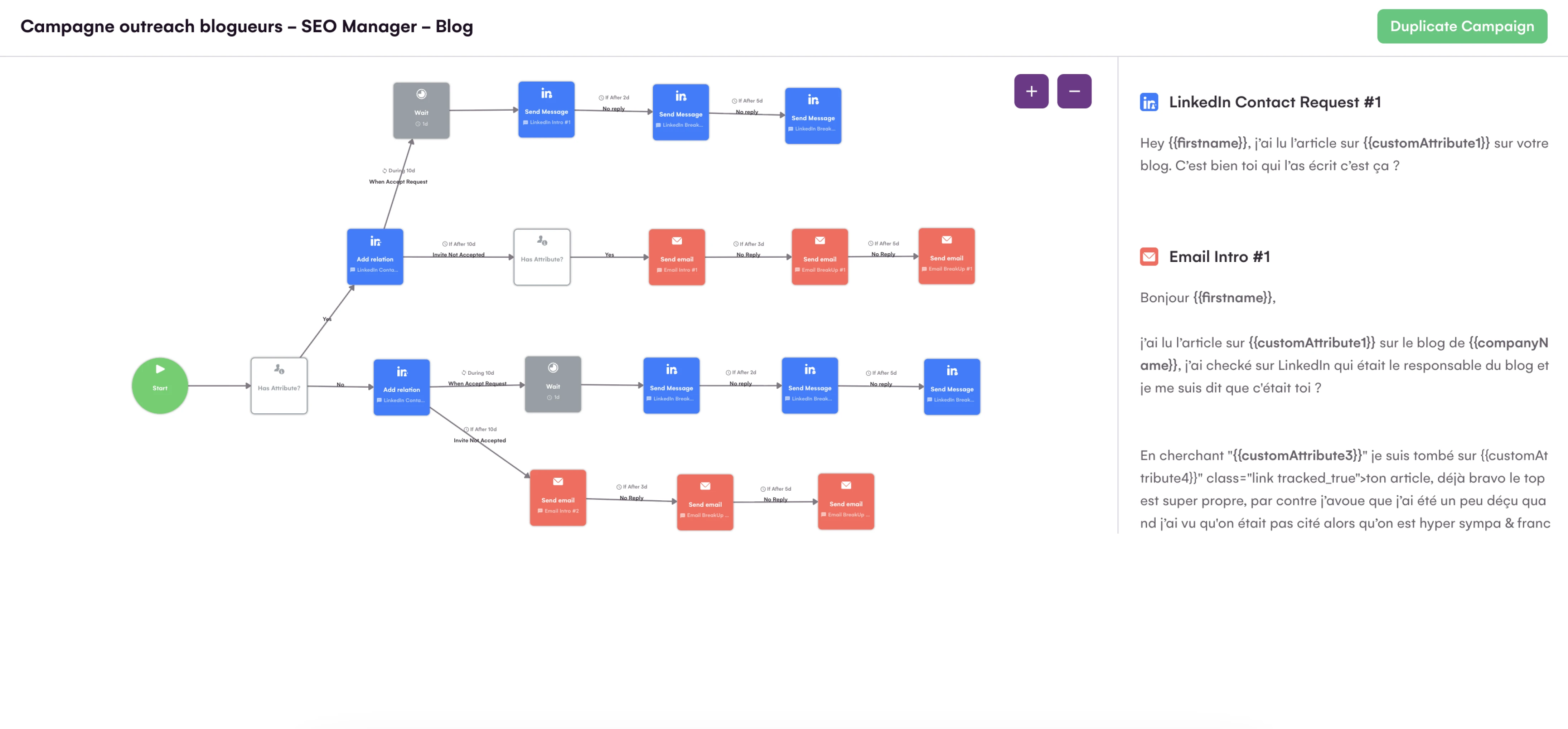Image resolution: width=1568 pixels, height=729 pixels.
Task: Open the Send Message LinkedIn Intro #1 node
Action: click(546, 110)
